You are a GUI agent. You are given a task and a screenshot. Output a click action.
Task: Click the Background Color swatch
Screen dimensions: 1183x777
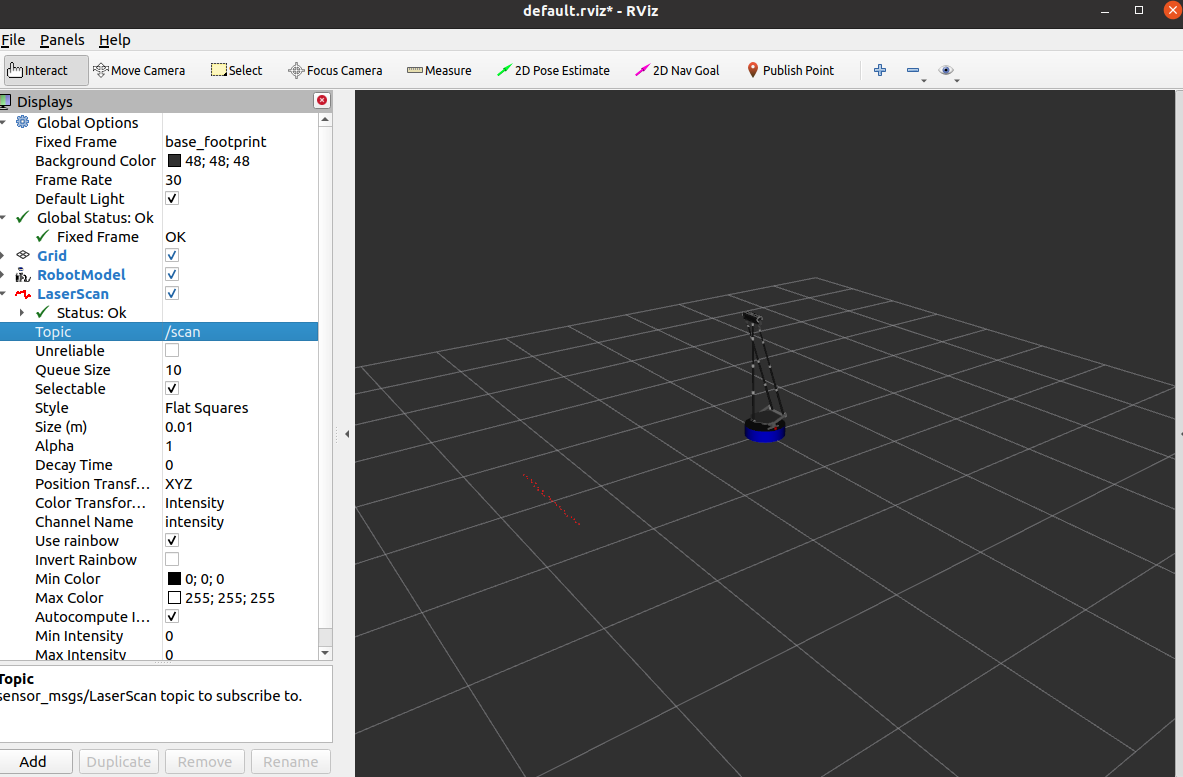pyautogui.click(x=174, y=161)
